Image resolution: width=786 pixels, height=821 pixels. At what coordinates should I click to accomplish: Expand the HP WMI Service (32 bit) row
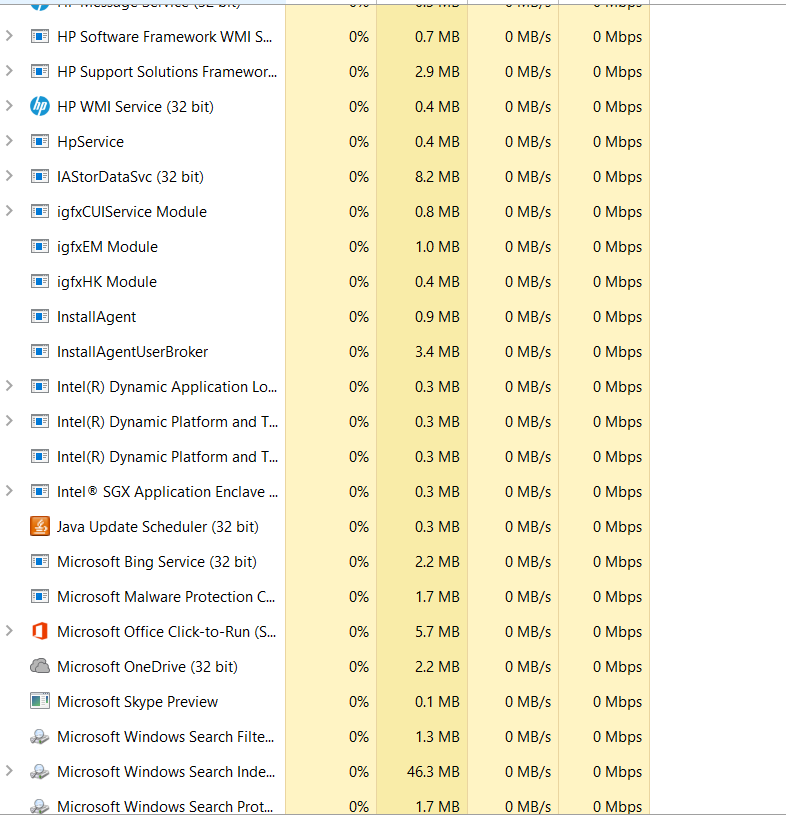[x=9, y=106]
